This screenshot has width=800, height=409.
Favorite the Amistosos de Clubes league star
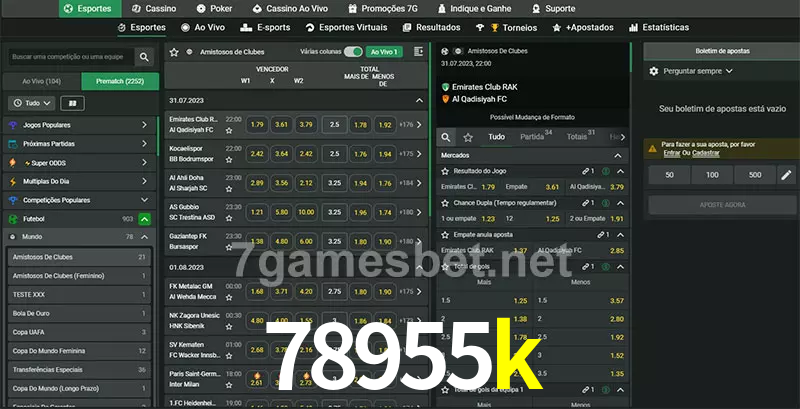click(x=174, y=51)
